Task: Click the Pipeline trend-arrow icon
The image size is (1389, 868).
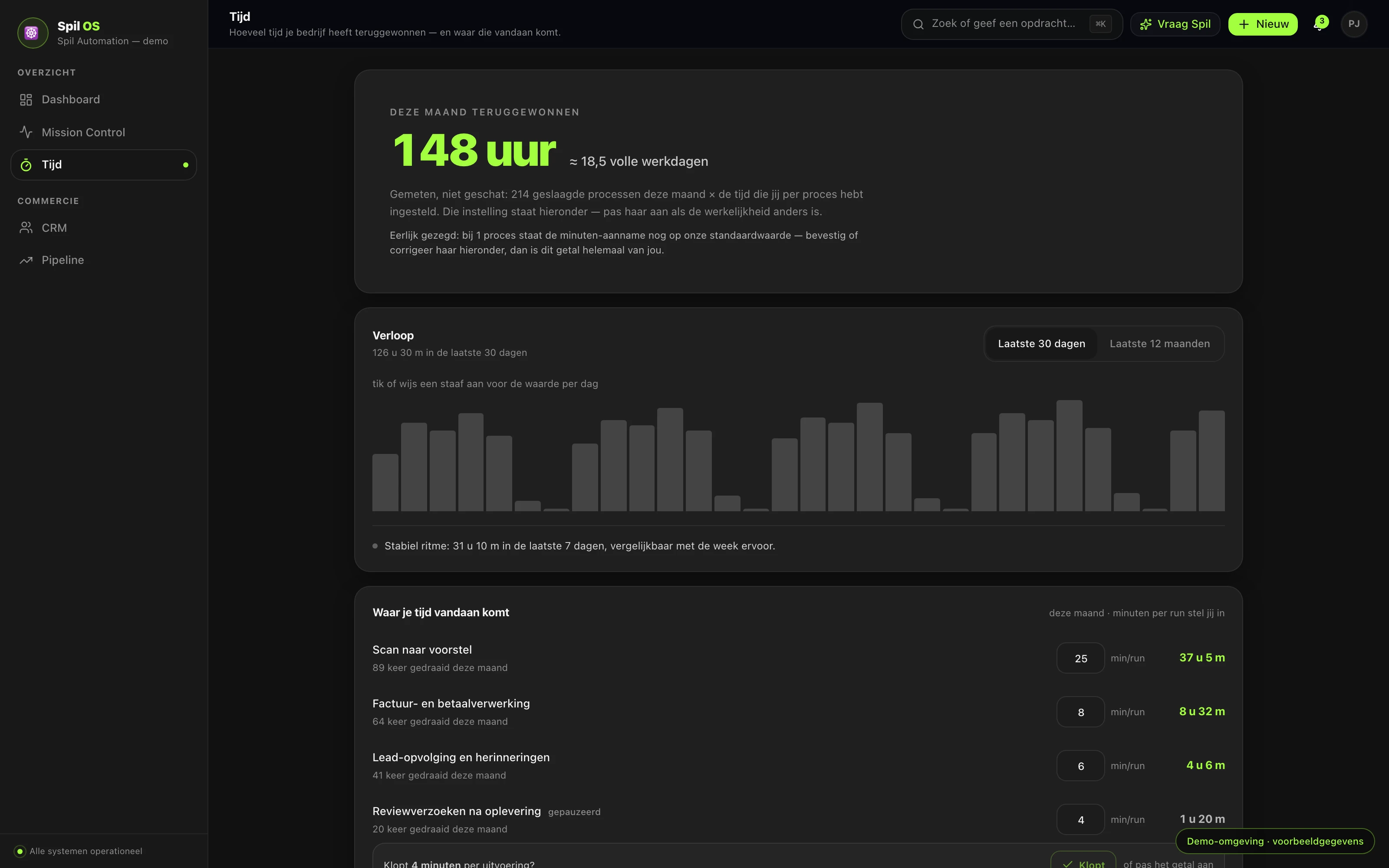Action: [x=26, y=260]
